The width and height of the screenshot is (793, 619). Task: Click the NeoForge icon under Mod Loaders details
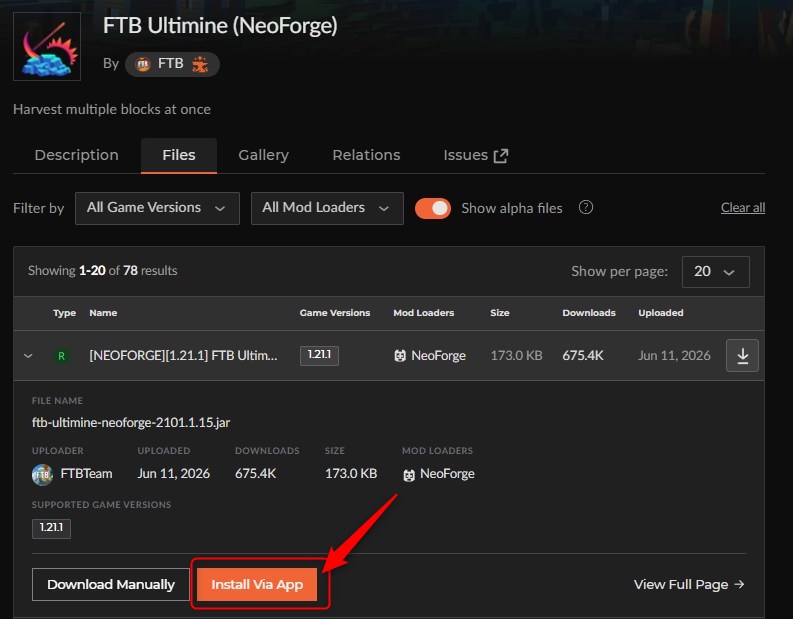(x=409, y=475)
